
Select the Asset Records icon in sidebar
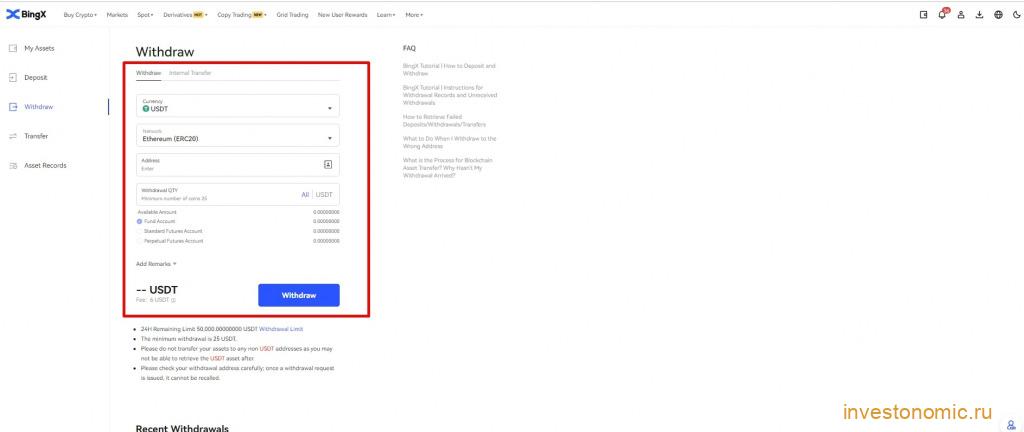(x=12, y=166)
